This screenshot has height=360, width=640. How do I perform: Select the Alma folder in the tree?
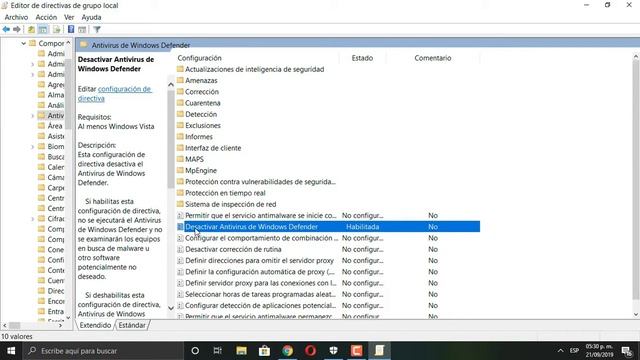point(51,95)
